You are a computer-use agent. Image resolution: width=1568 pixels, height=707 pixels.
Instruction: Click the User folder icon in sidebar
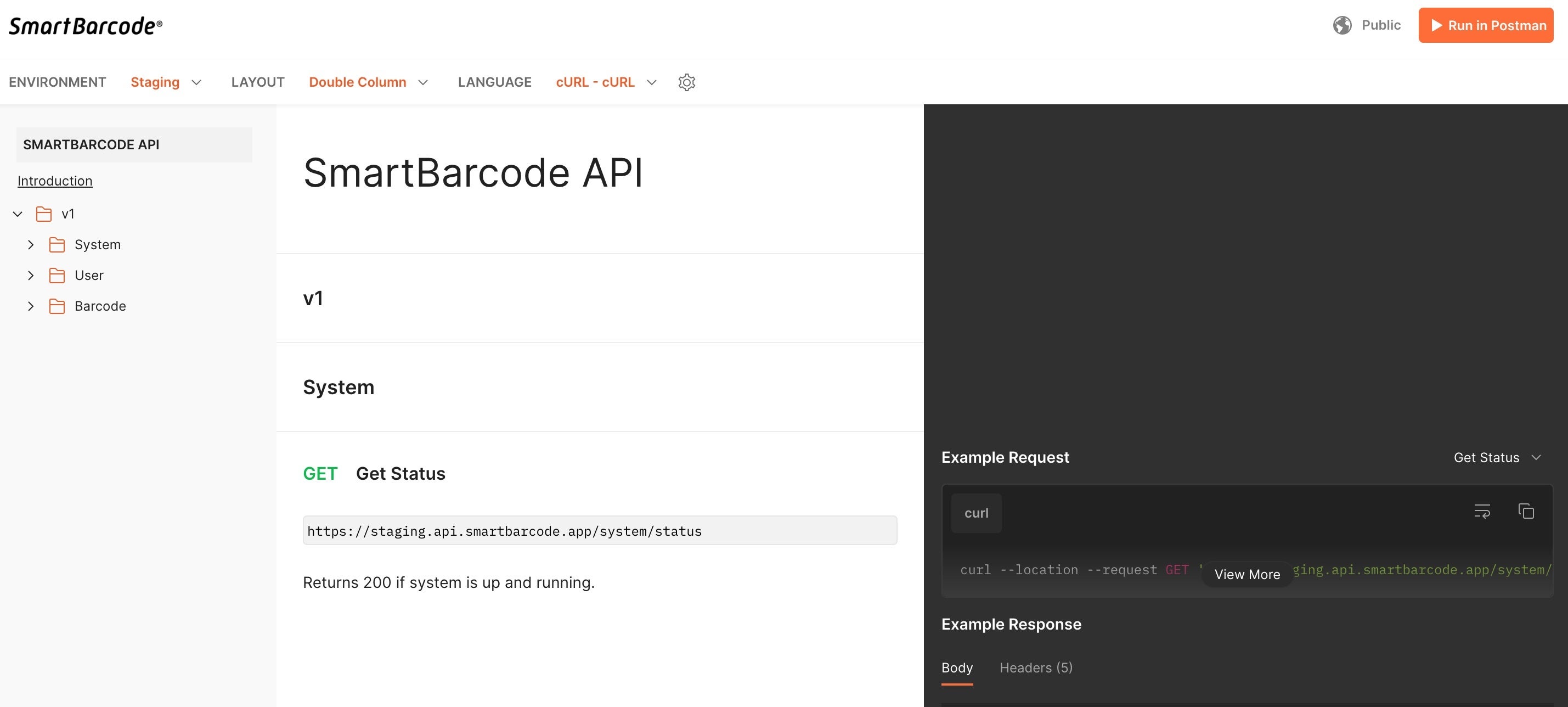coord(57,275)
